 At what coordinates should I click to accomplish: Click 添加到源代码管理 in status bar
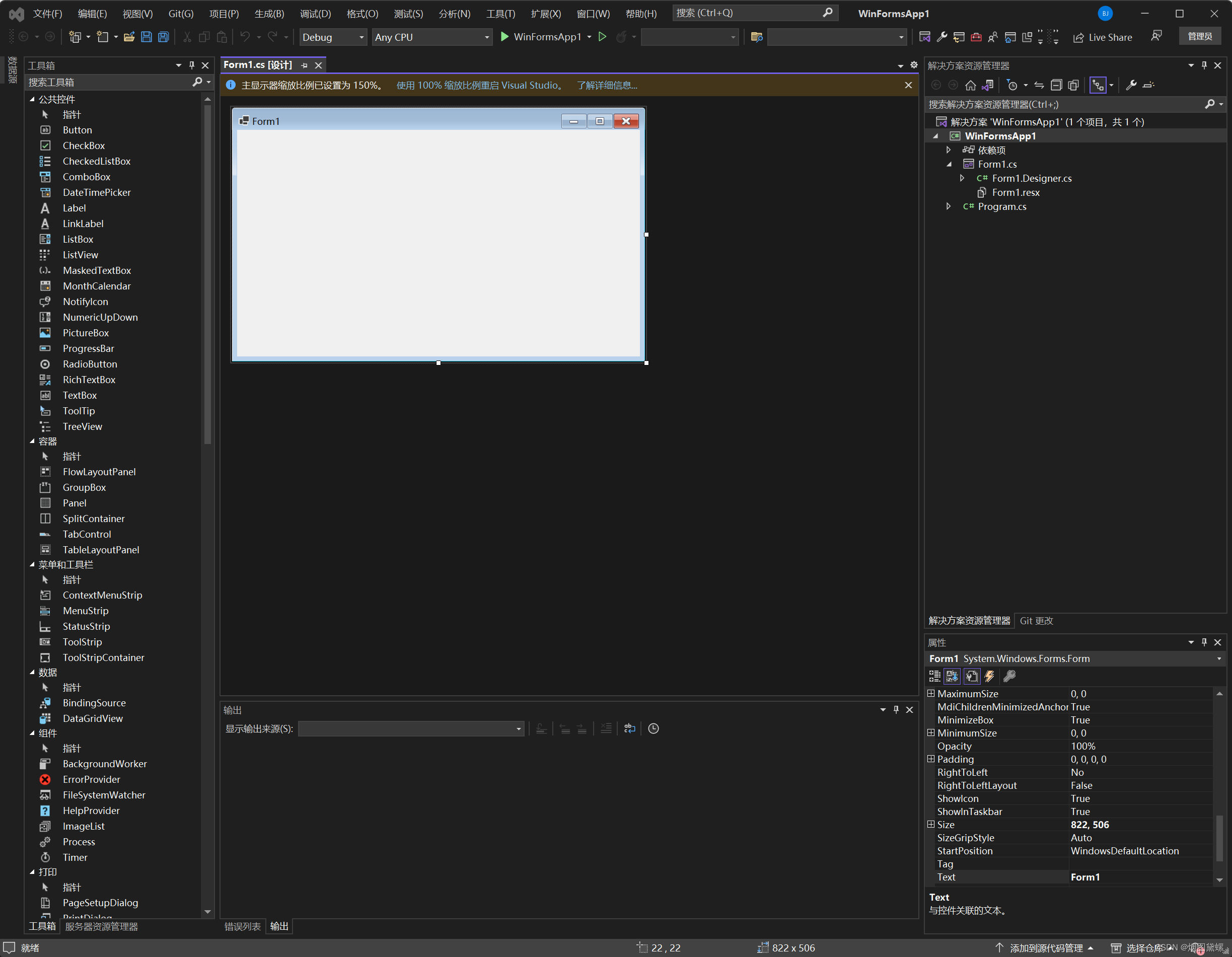pyautogui.click(x=1045, y=948)
